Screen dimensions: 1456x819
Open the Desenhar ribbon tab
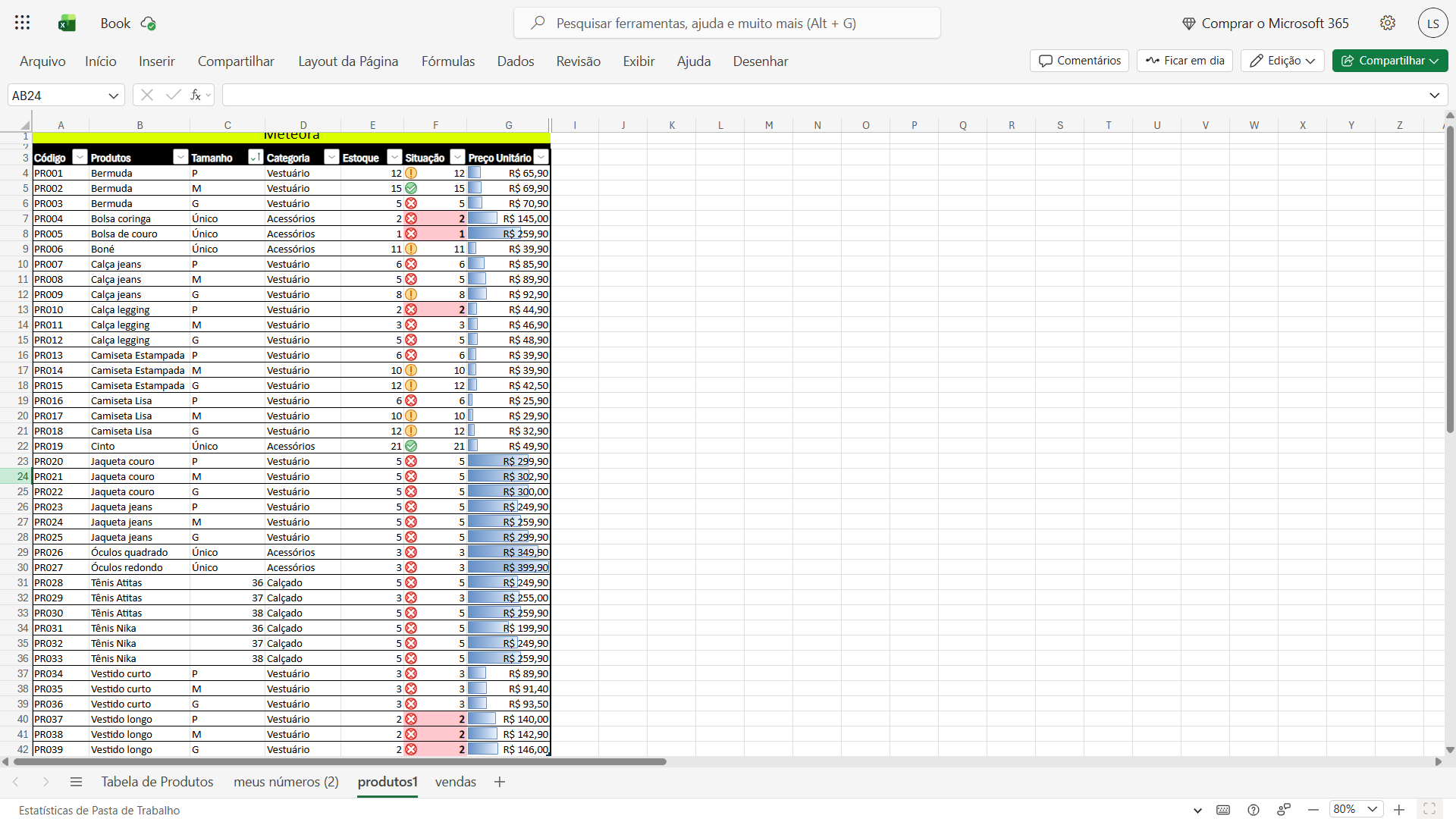point(761,61)
